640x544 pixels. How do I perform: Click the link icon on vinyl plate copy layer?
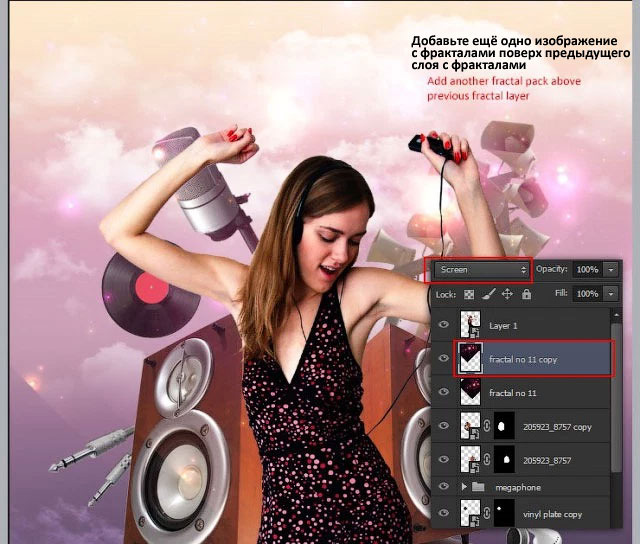pos(487,513)
